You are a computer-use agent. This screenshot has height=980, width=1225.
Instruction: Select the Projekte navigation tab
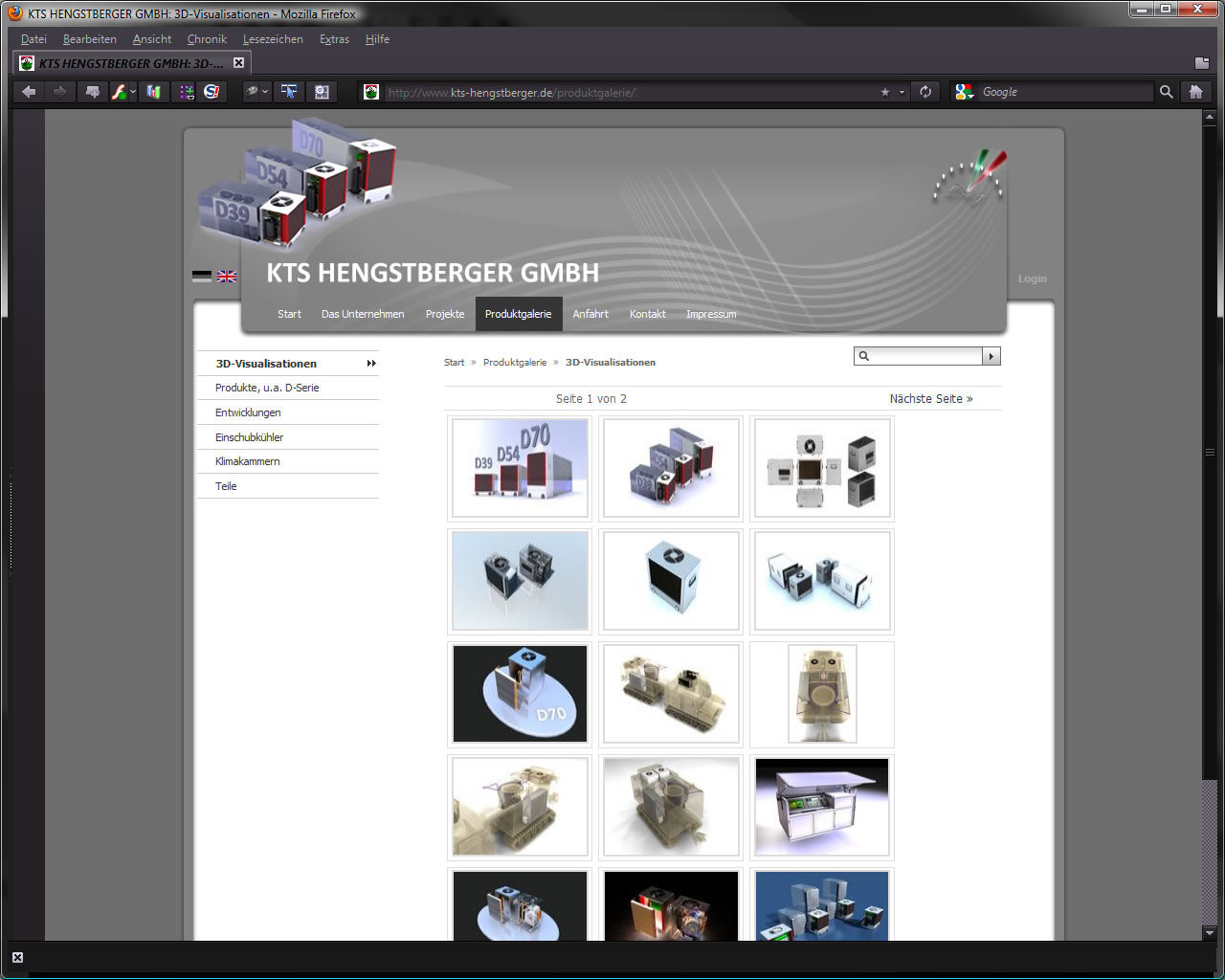pos(445,314)
